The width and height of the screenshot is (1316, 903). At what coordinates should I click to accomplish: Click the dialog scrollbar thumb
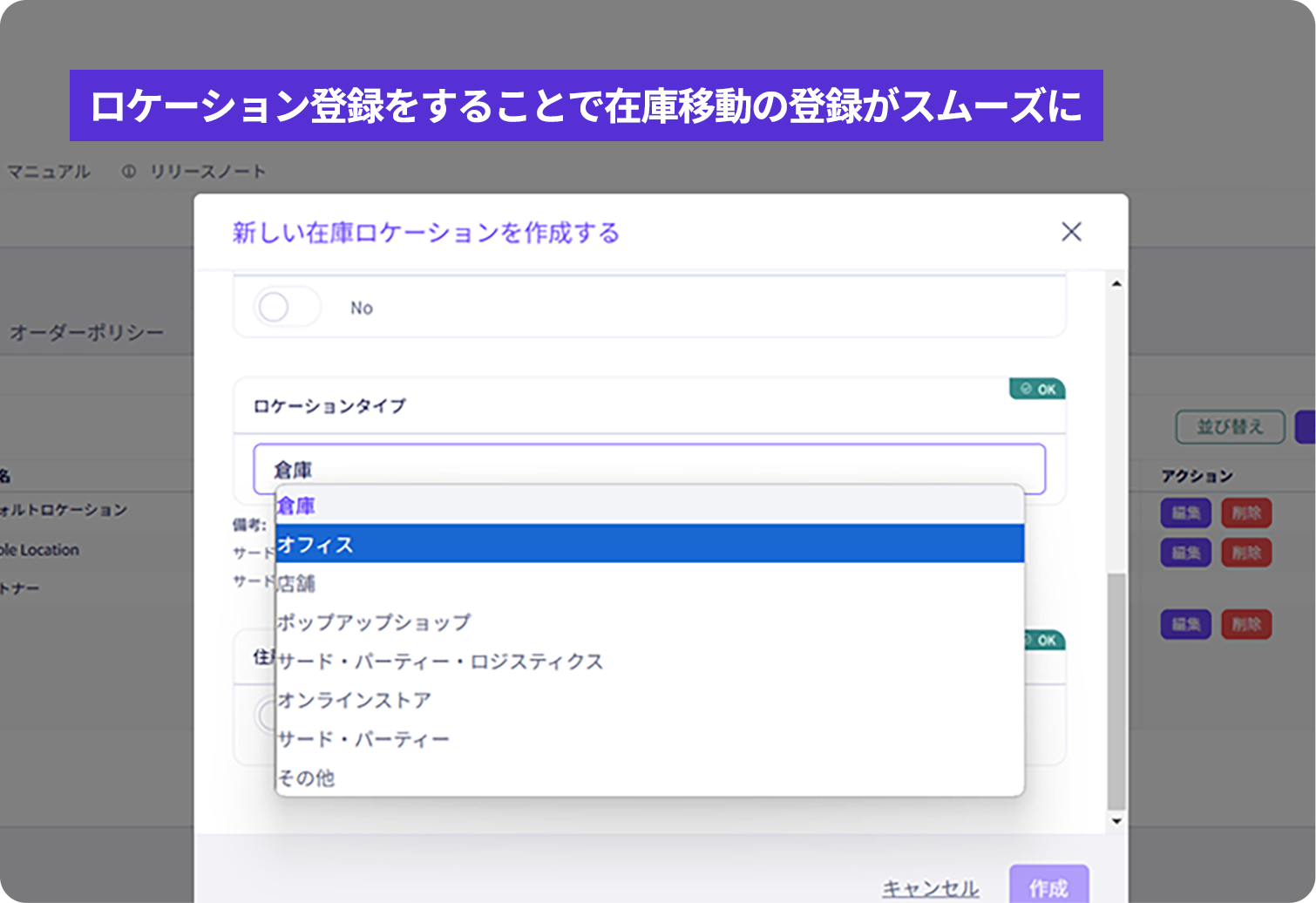(x=1116, y=692)
